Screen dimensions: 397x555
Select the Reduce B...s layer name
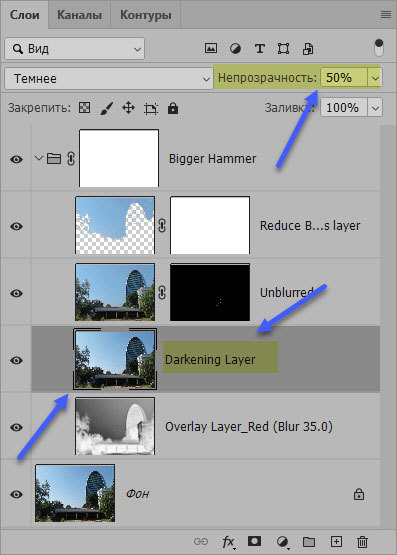point(310,225)
